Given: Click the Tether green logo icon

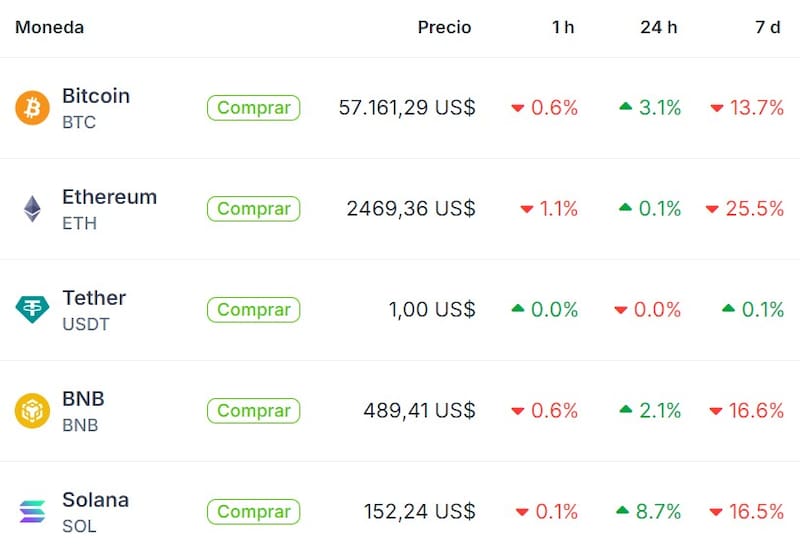Looking at the screenshot, I should pyautogui.click(x=32, y=310).
